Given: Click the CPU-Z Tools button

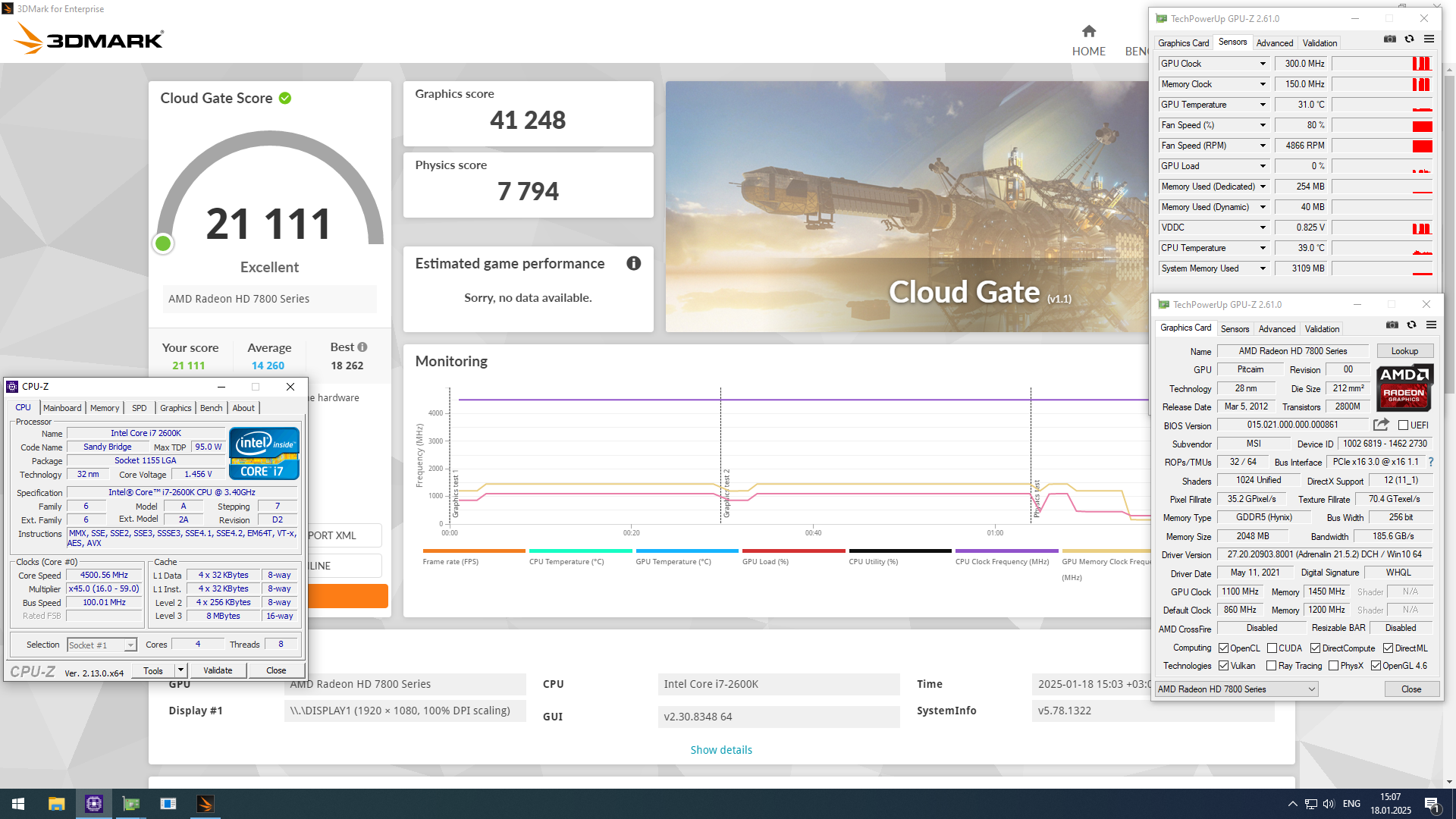Looking at the screenshot, I should (153, 670).
